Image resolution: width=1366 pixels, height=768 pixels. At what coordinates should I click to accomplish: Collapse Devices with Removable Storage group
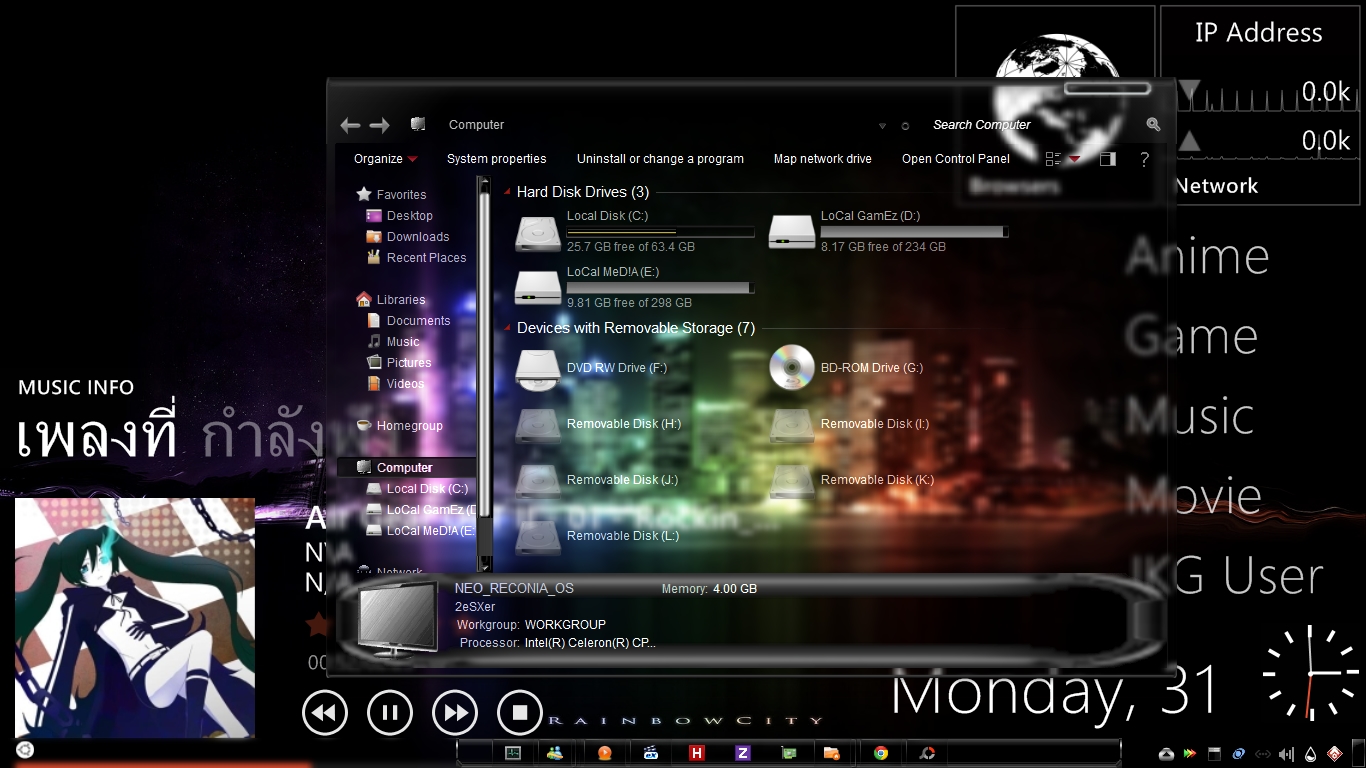pos(507,328)
